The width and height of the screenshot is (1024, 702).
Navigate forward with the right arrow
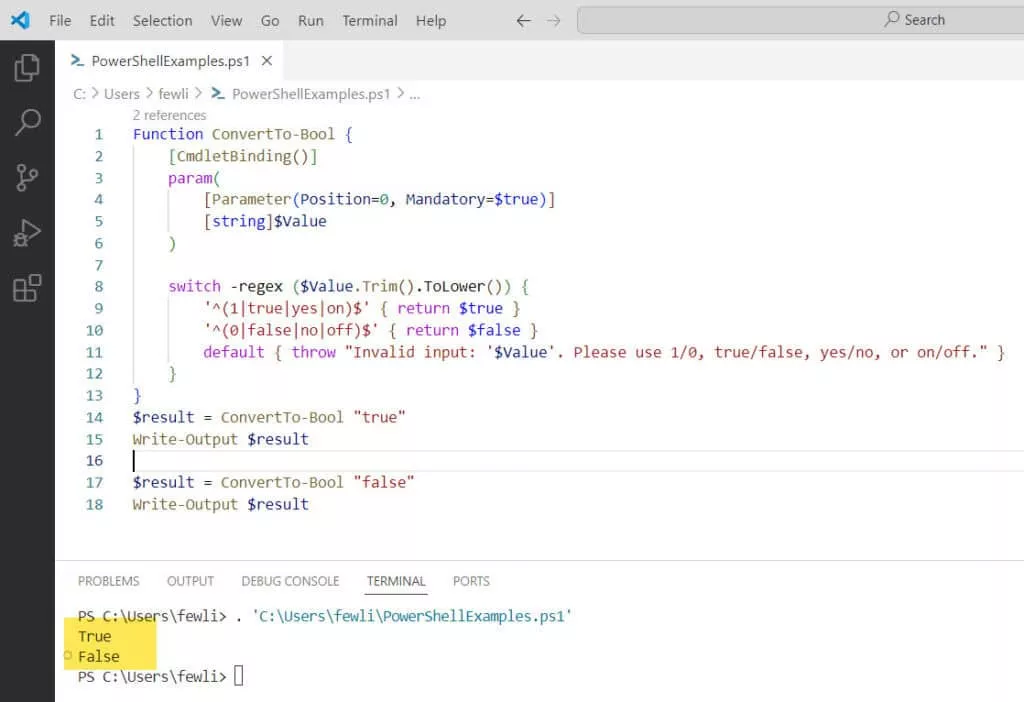pyautogui.click(x=554, y=20)
